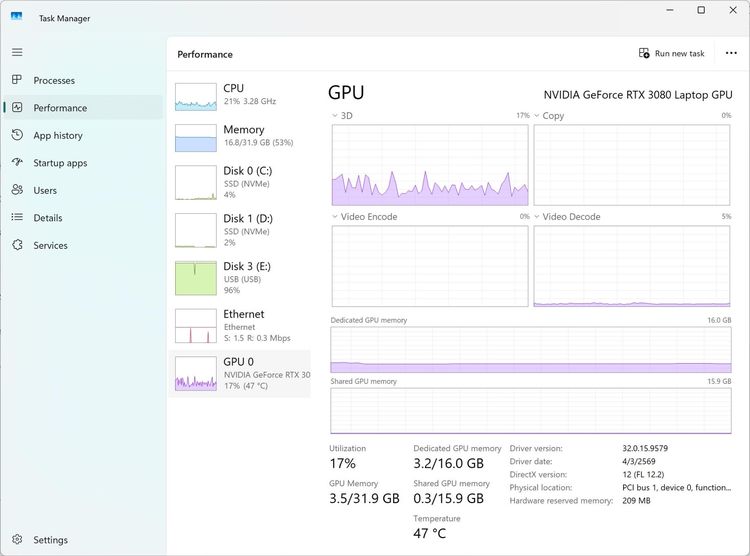Click the PCI bus 1 physical location value

[676, 487]
